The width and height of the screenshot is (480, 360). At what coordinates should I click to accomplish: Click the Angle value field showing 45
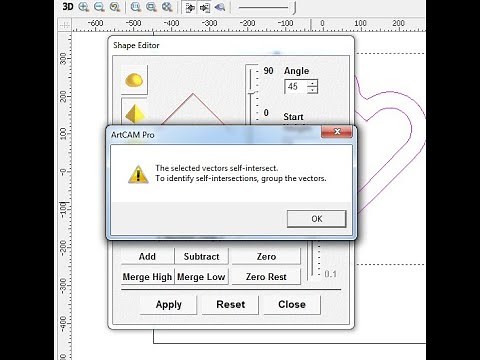pyautogui.click(x=296, y=87)
